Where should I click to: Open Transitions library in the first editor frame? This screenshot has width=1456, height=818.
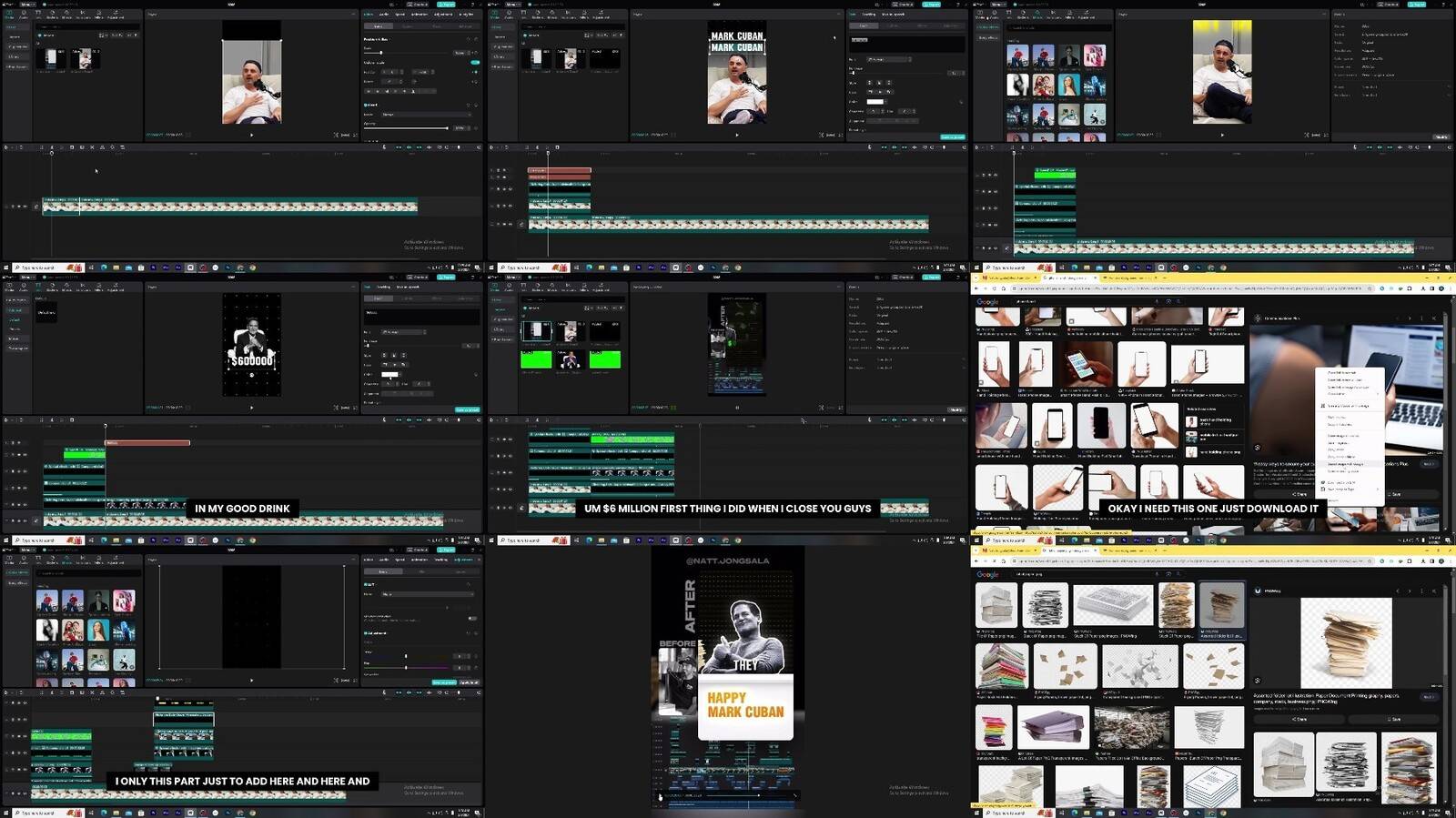(x=83, y=15)
